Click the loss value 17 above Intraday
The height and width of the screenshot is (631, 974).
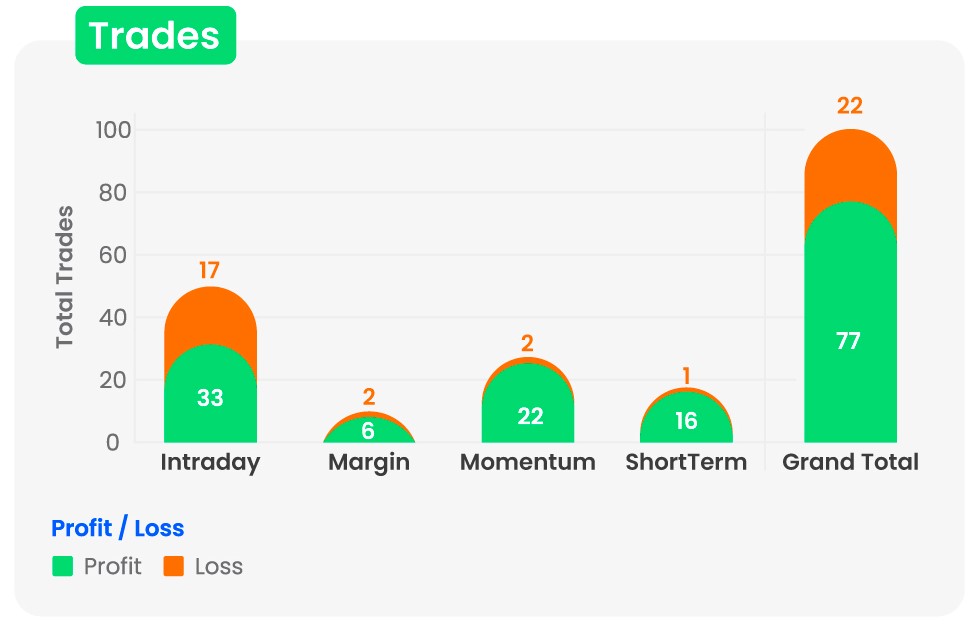tap(209, 270)
